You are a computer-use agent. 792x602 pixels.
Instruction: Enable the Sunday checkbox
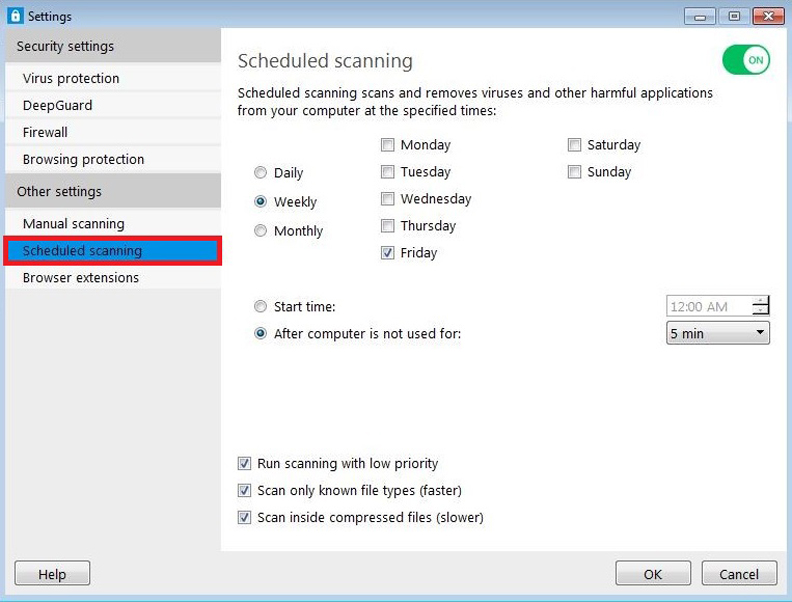click(x=575, y=172)
